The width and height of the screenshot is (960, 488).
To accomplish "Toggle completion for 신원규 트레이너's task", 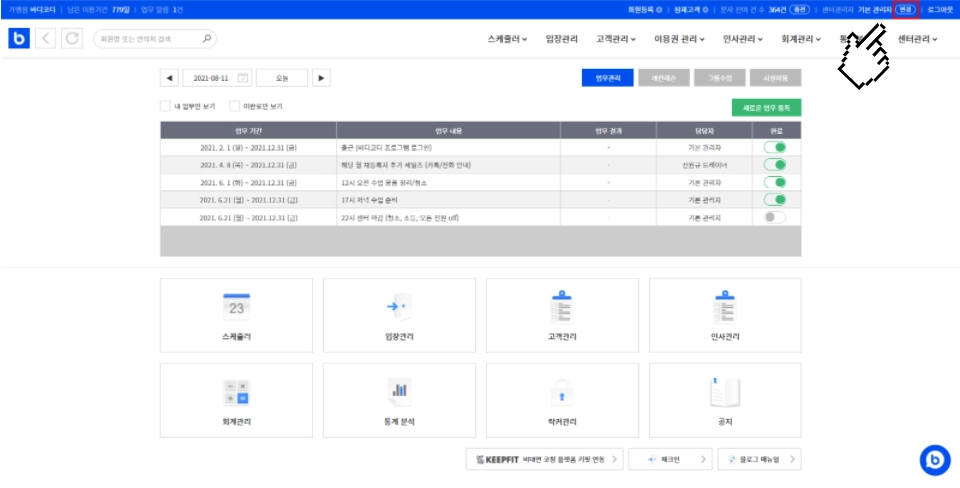I will pos(774,165).
